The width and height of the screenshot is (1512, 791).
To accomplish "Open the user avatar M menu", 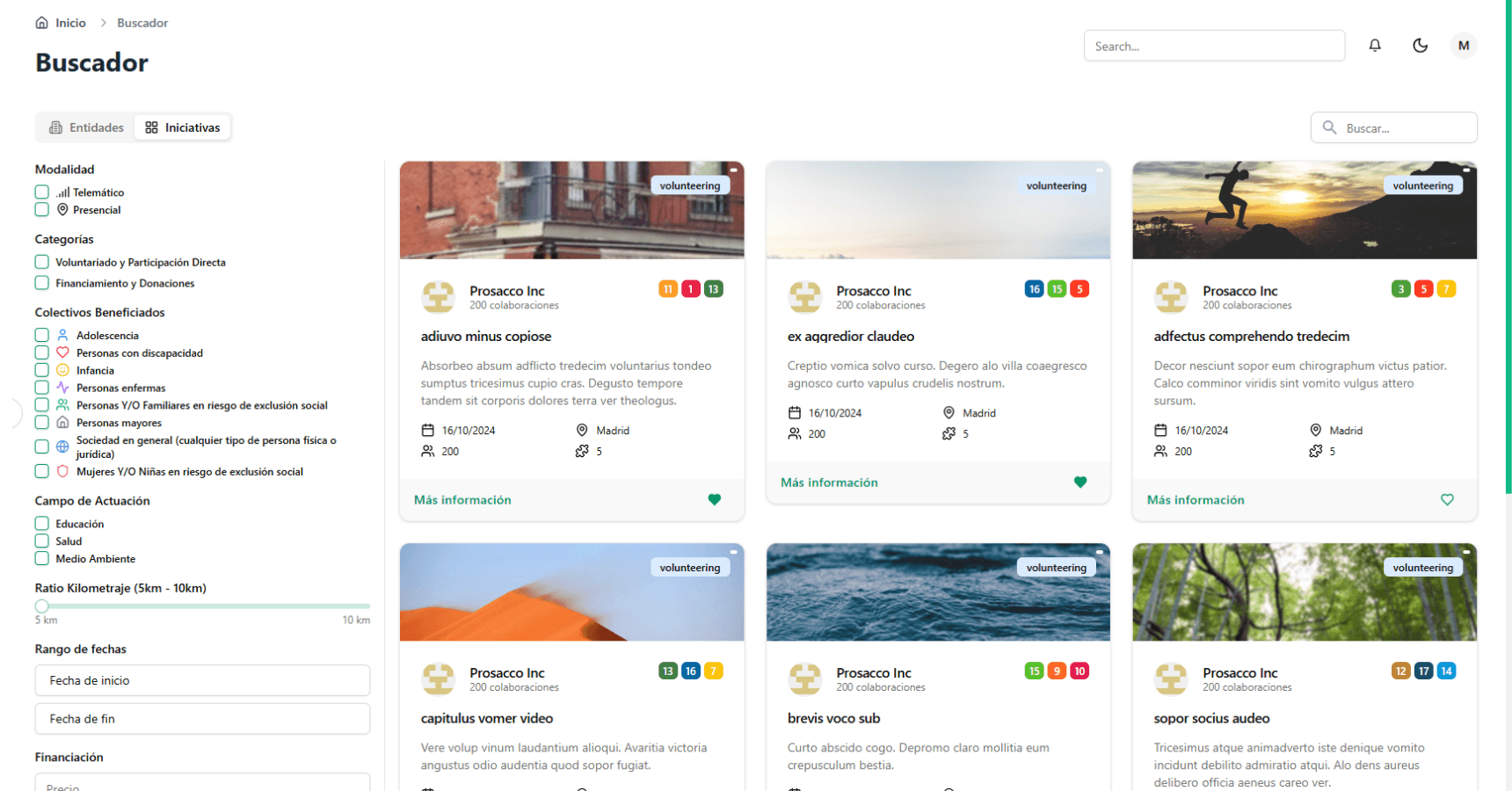I will [1463, 46].
